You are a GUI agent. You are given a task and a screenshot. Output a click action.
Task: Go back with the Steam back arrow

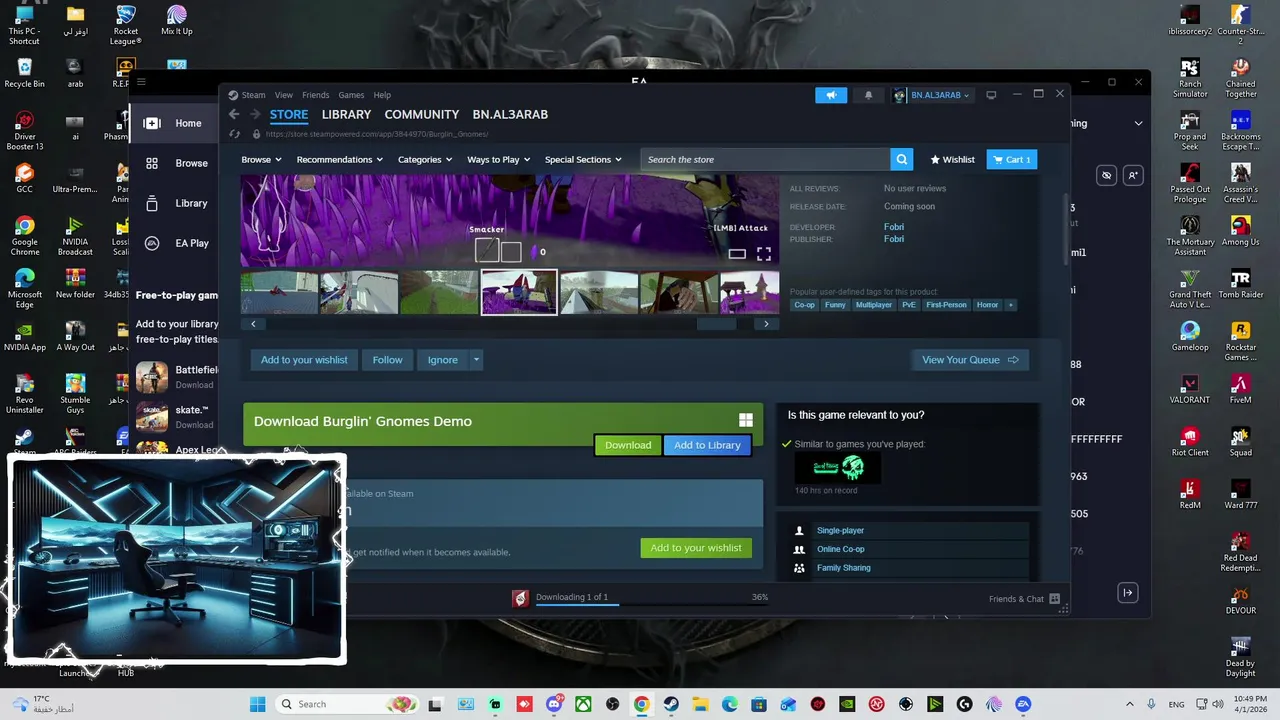[234, 114]
